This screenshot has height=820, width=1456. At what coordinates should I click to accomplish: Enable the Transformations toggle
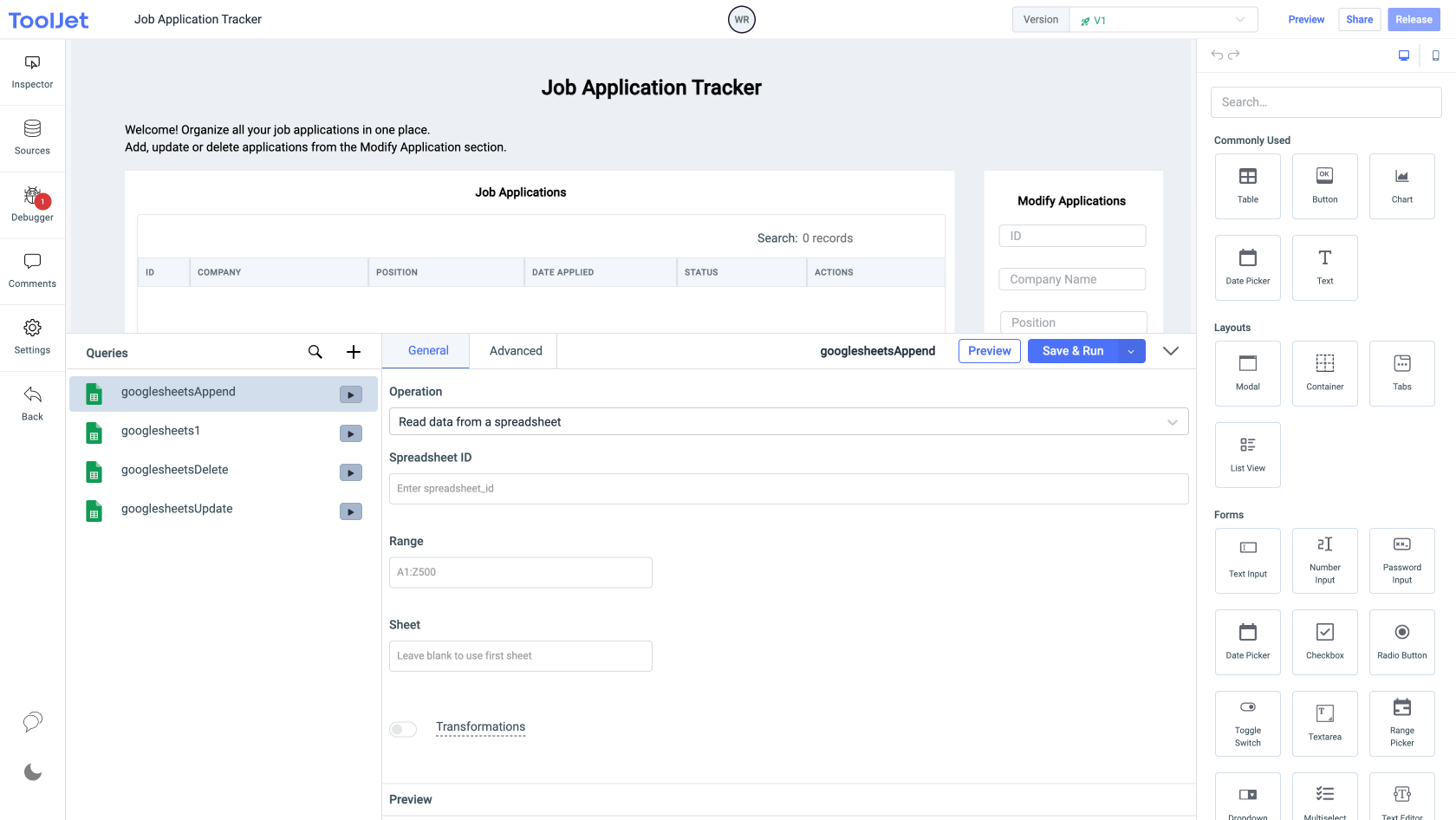point(403,729)
